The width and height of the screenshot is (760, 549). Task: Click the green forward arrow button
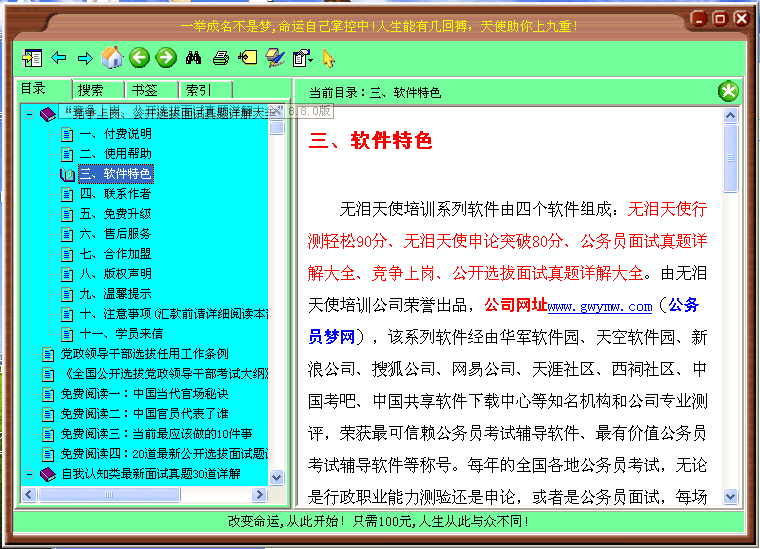pos(166,58)
